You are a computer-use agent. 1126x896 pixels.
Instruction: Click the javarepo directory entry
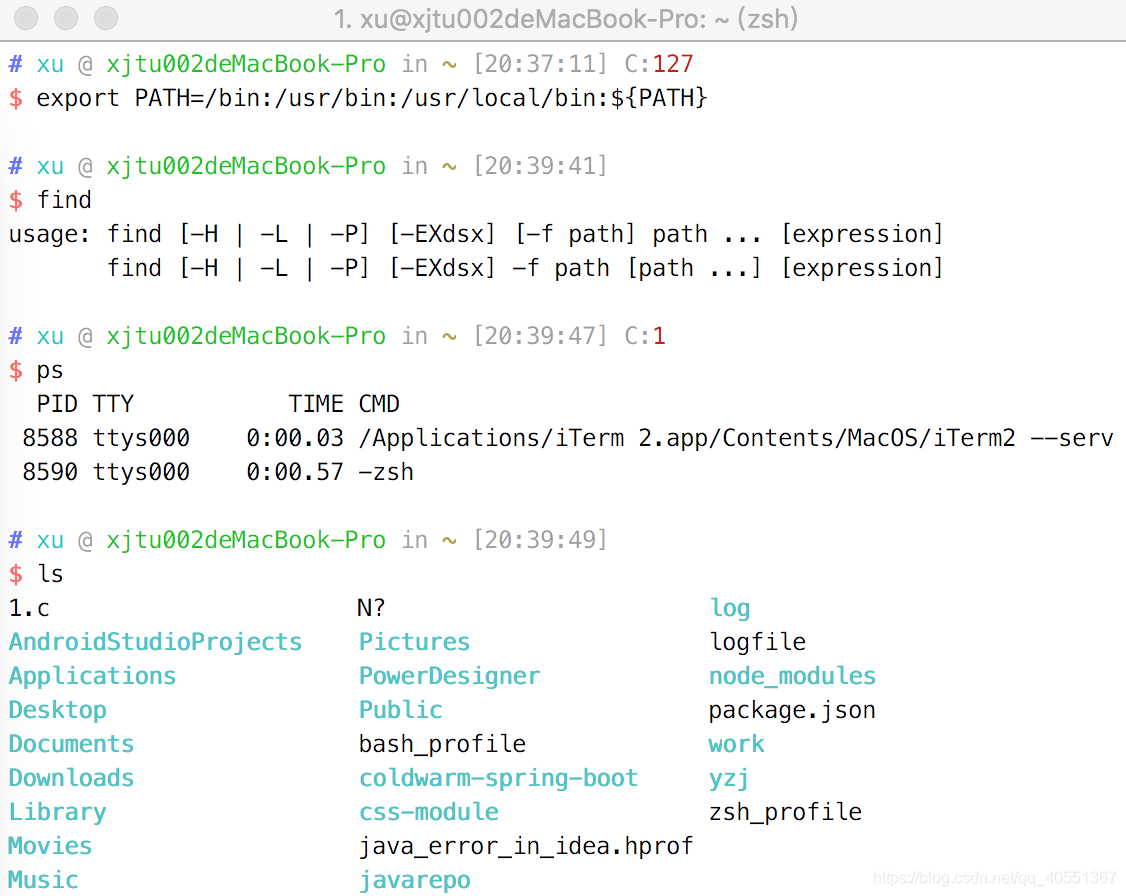[414, 880]
